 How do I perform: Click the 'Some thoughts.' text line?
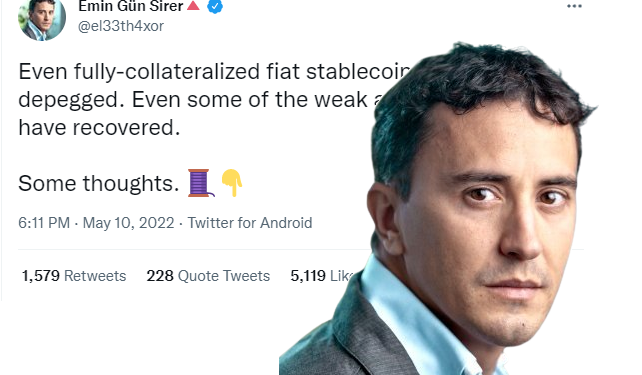(x=99, y=183)
